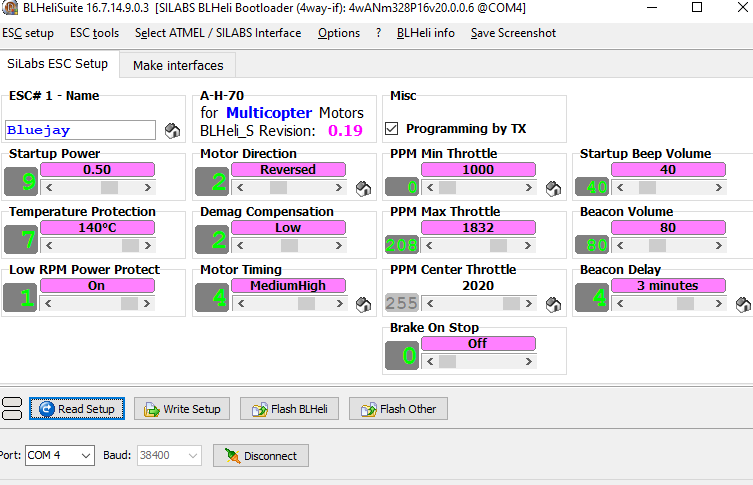Viewport: 753px width, 485px height.
Task: Click the ESC name field containing Bluejay
Action: 81,130
